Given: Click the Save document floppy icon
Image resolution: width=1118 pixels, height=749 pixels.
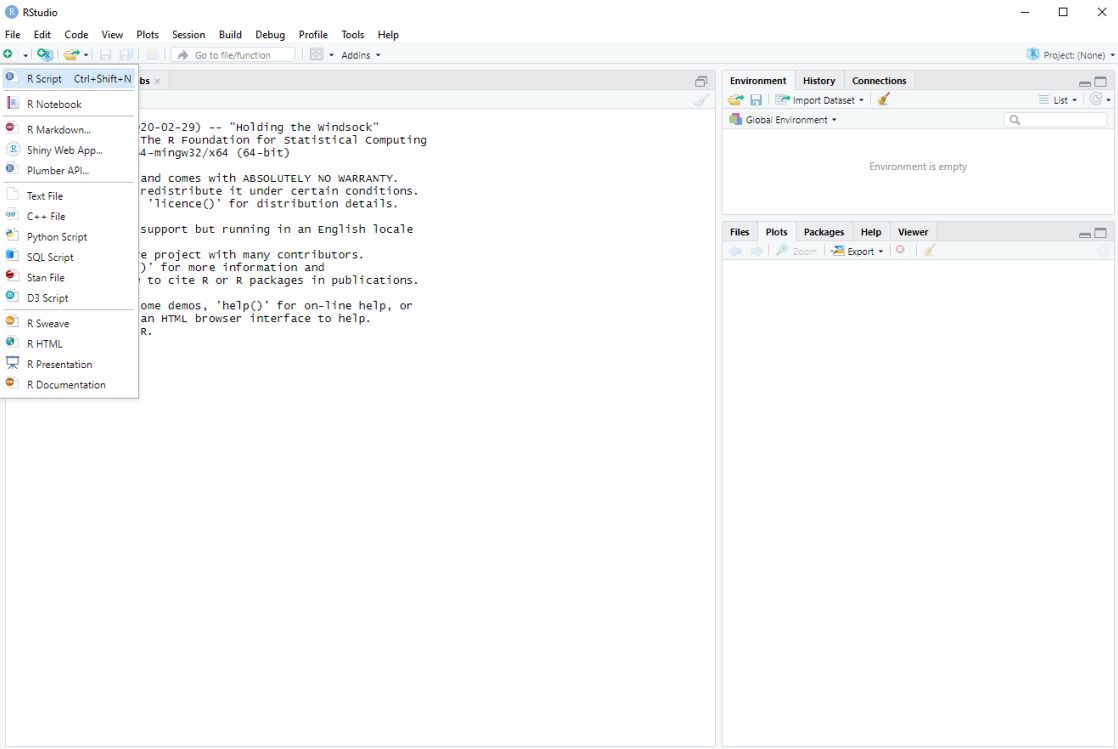Looking at the screenshot, I should coord(106,55).
